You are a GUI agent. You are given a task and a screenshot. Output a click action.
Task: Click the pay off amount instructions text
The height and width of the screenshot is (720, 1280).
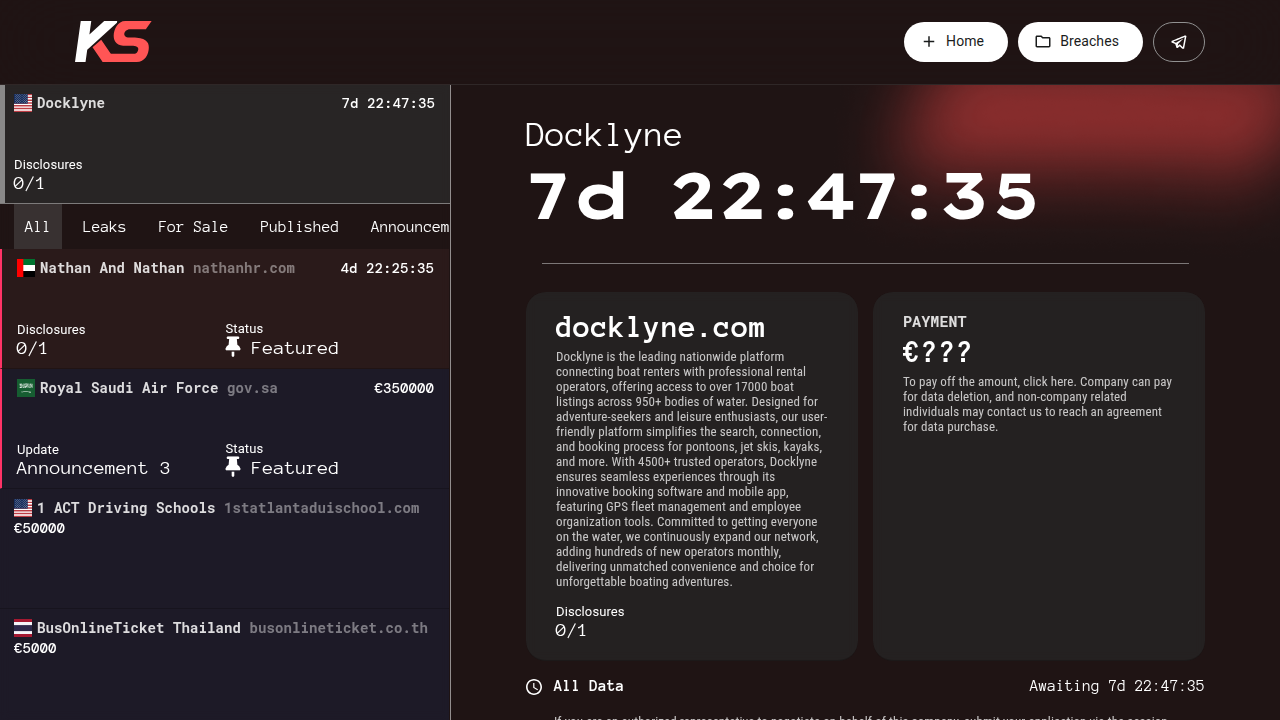point(1038,404)
